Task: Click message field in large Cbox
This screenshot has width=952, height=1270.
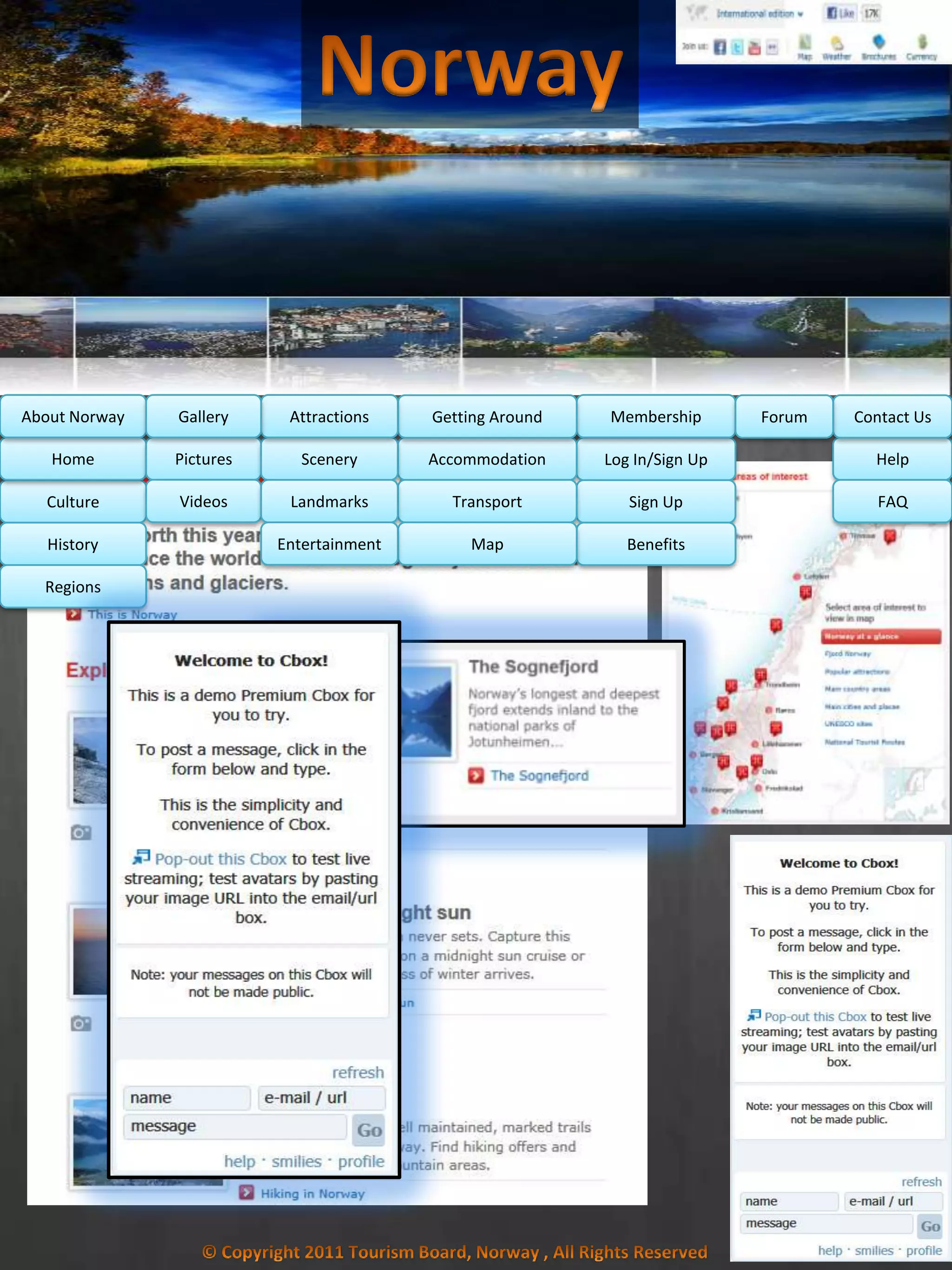Action: coord(235,1126)
